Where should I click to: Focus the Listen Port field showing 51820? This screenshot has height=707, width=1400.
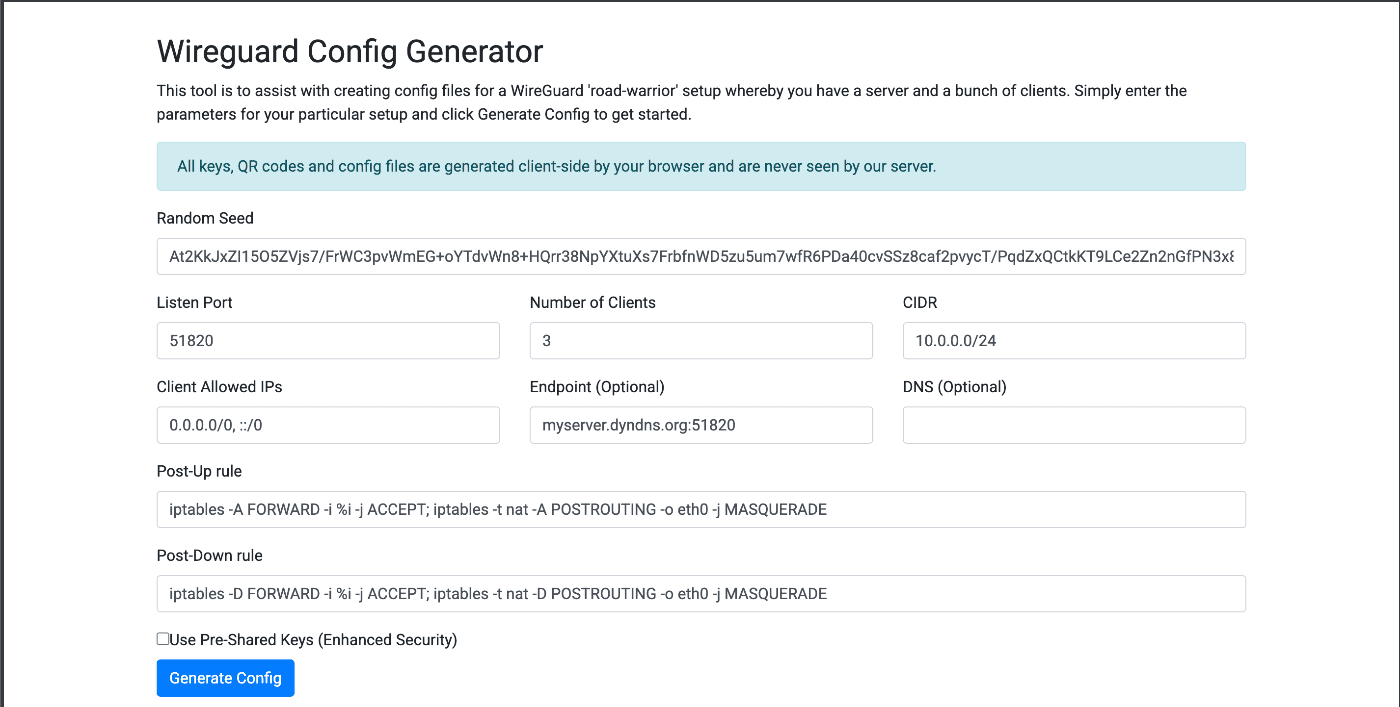[328, 340]
